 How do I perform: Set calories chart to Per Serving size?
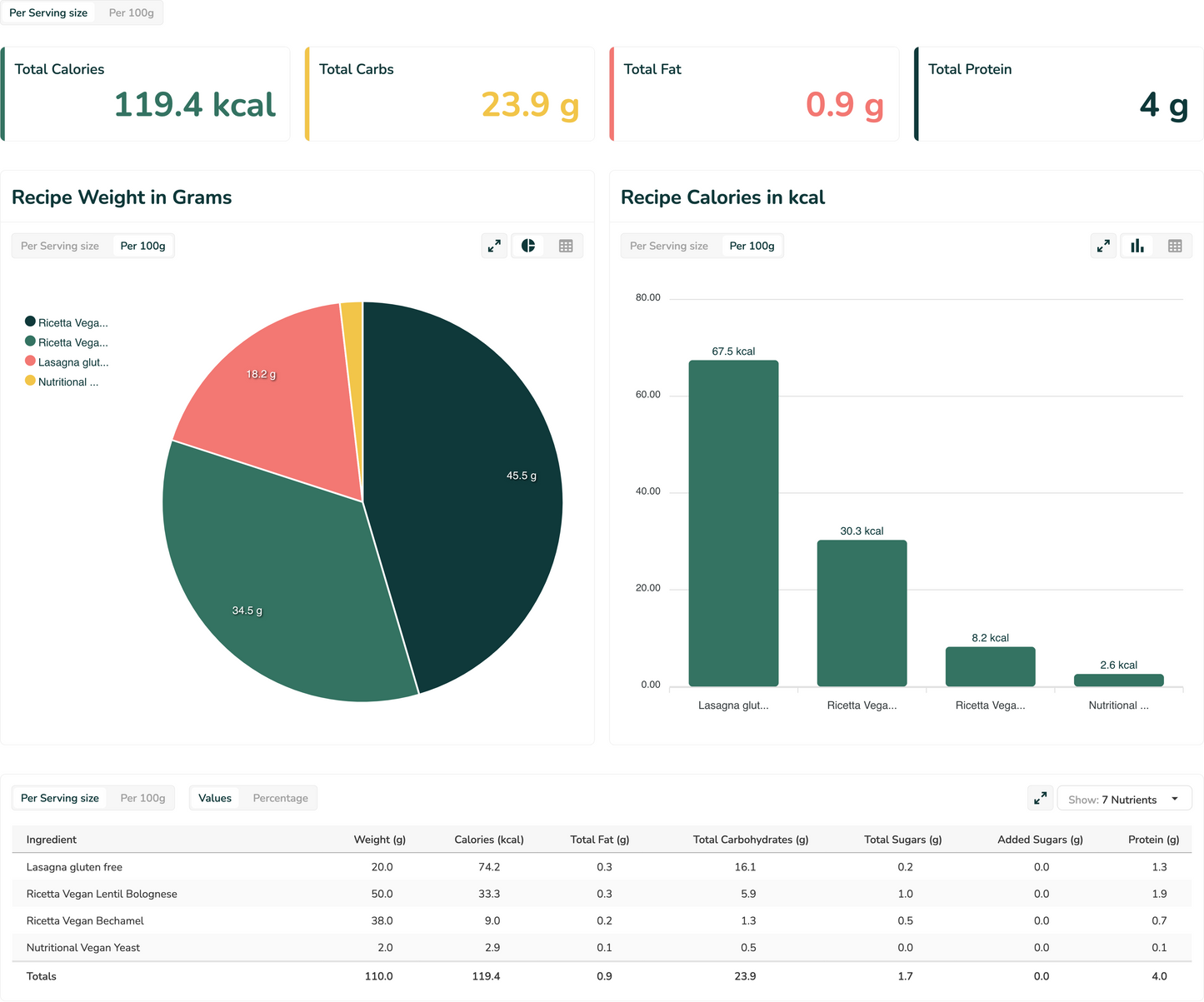click(669, 246)
